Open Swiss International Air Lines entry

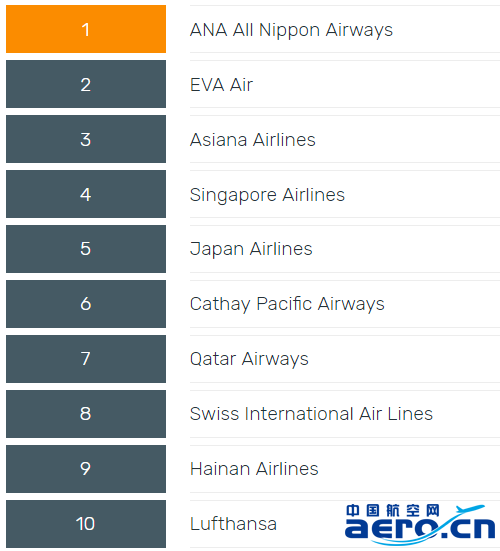tap(311, 414)
